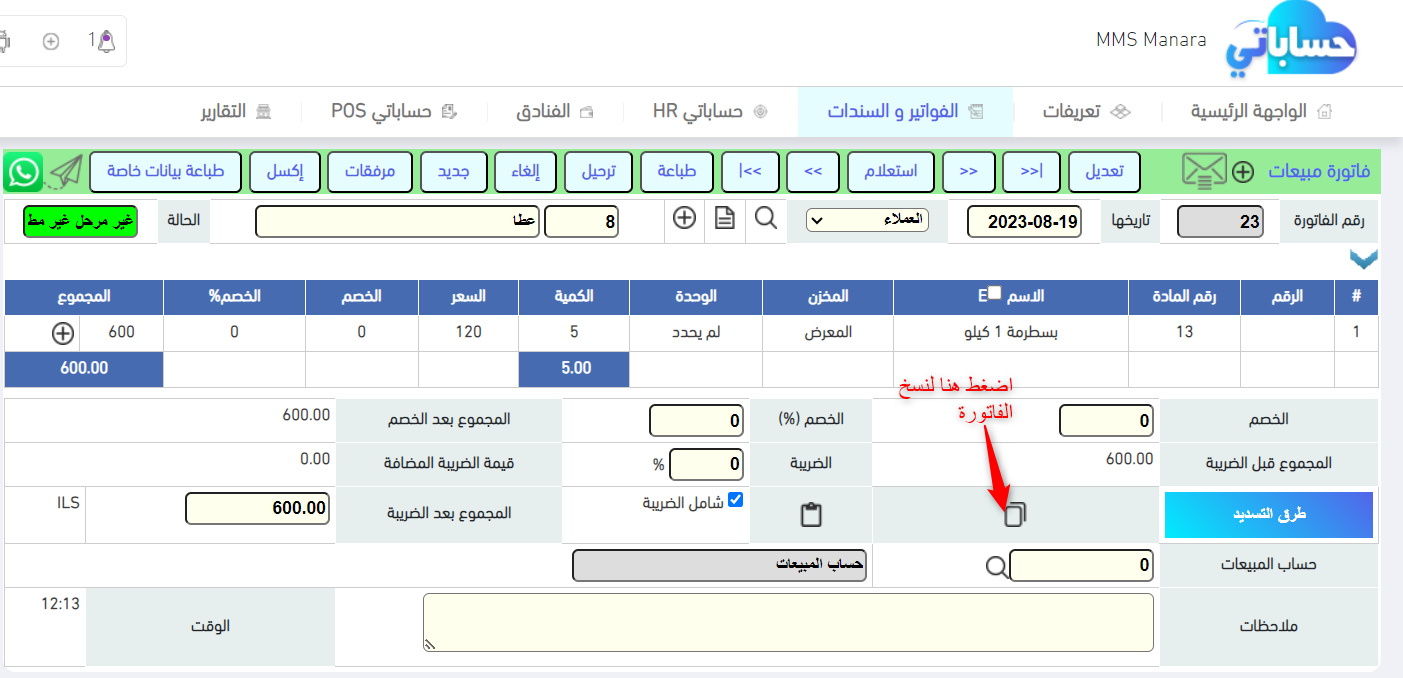The image size is (1403, 678).
Task: Toggle the E checkbox in الاسم header
Action: coord(995,292)
